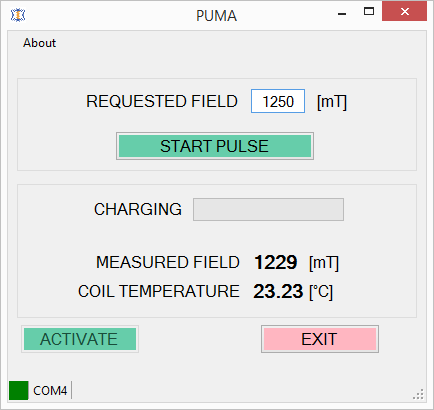Click the window resize grip corner
Image resolution: width=434 pixels, height=410 pixels.
click(x=418, y=394)
